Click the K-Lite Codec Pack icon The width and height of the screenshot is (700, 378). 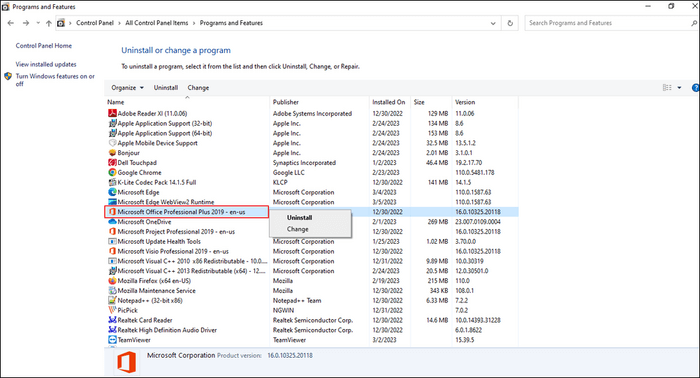pyautogui.click(x=112, y=182)
